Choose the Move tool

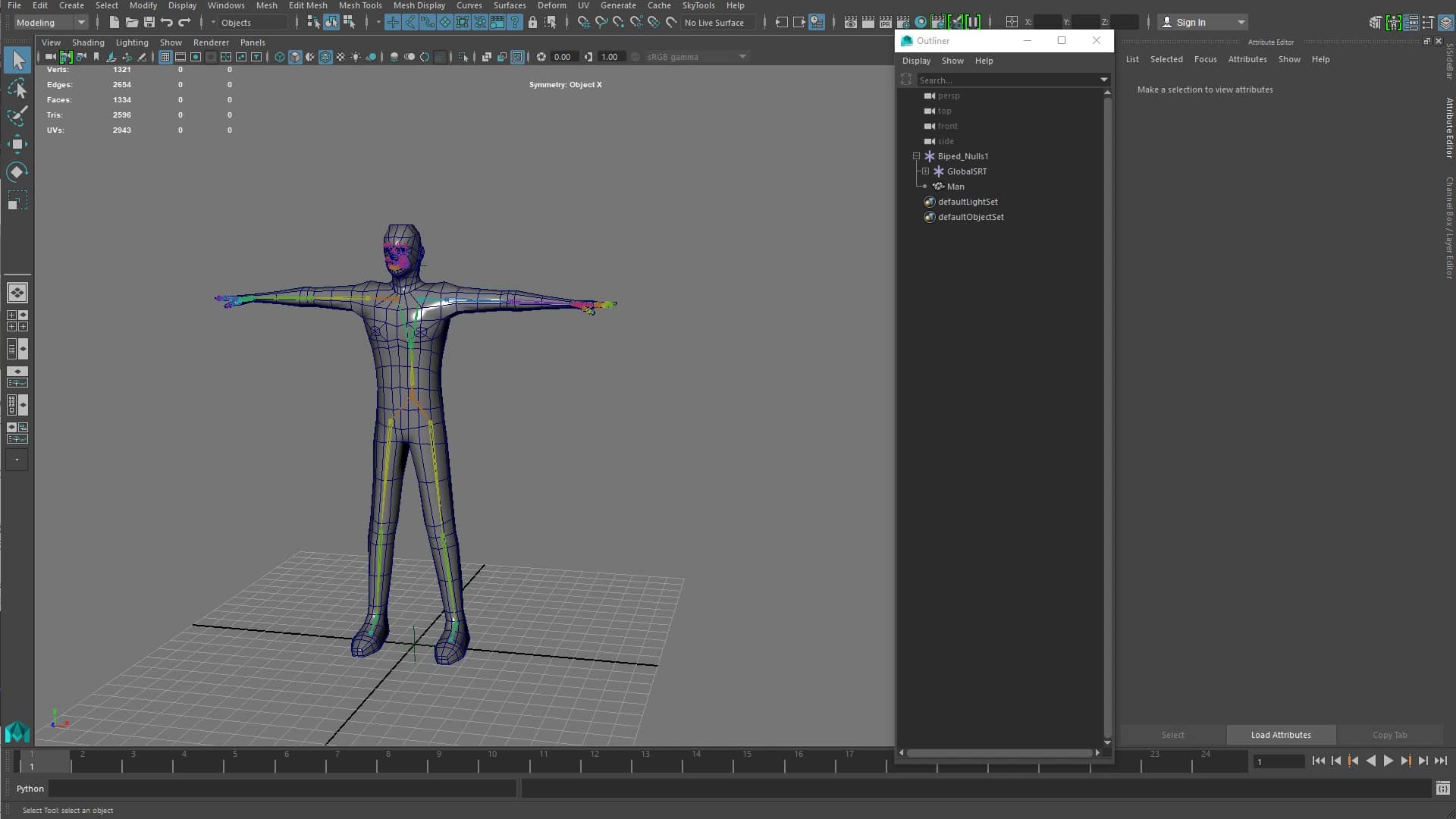(17, 143)
